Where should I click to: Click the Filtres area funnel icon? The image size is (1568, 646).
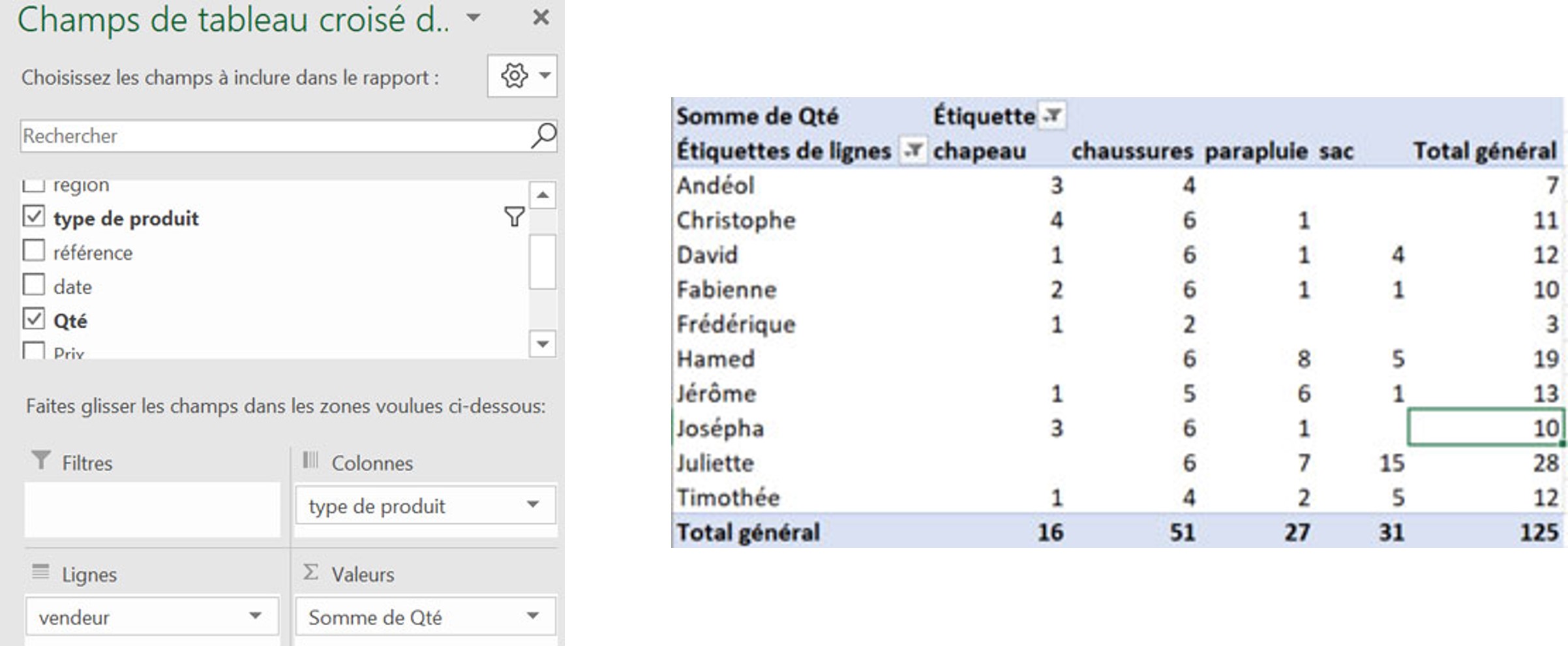41,462
